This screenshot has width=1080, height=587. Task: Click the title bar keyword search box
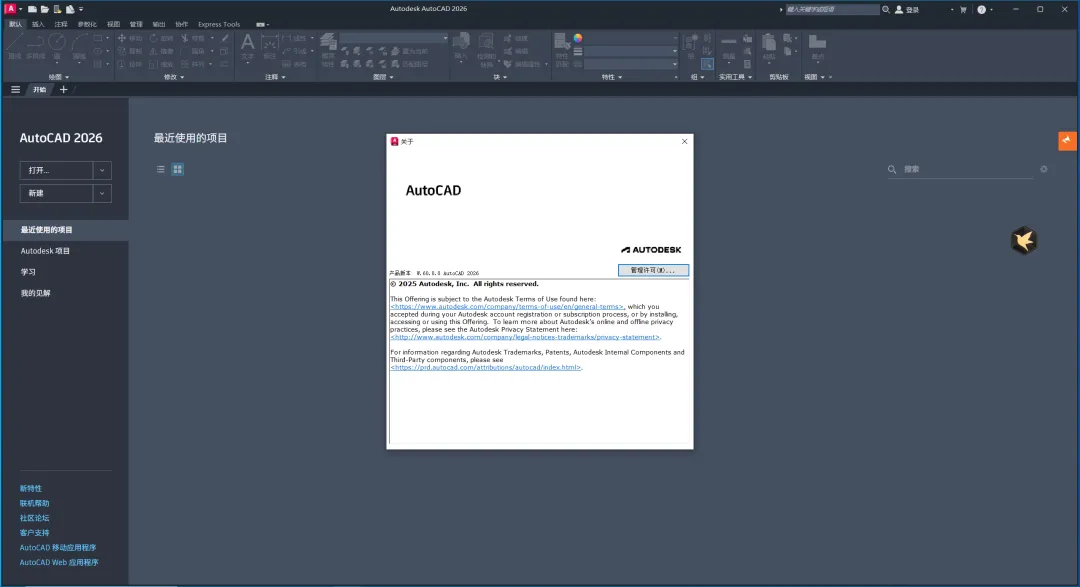point(832,10)
